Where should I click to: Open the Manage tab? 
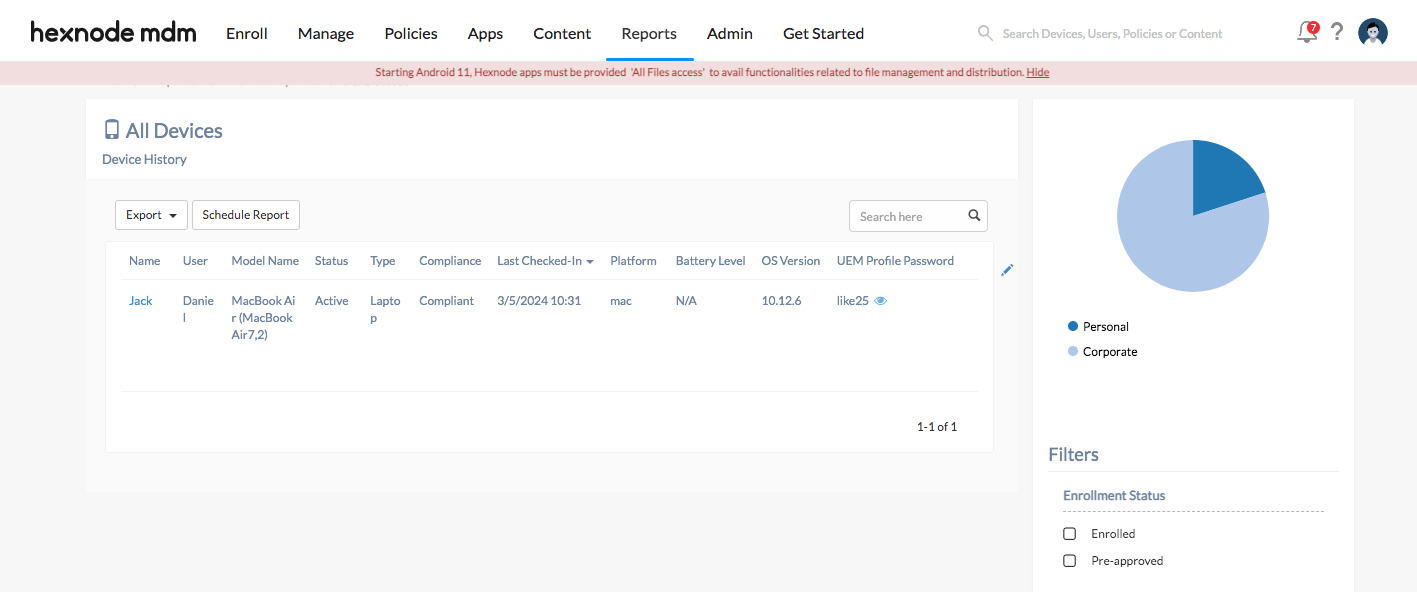click(326, 33)
